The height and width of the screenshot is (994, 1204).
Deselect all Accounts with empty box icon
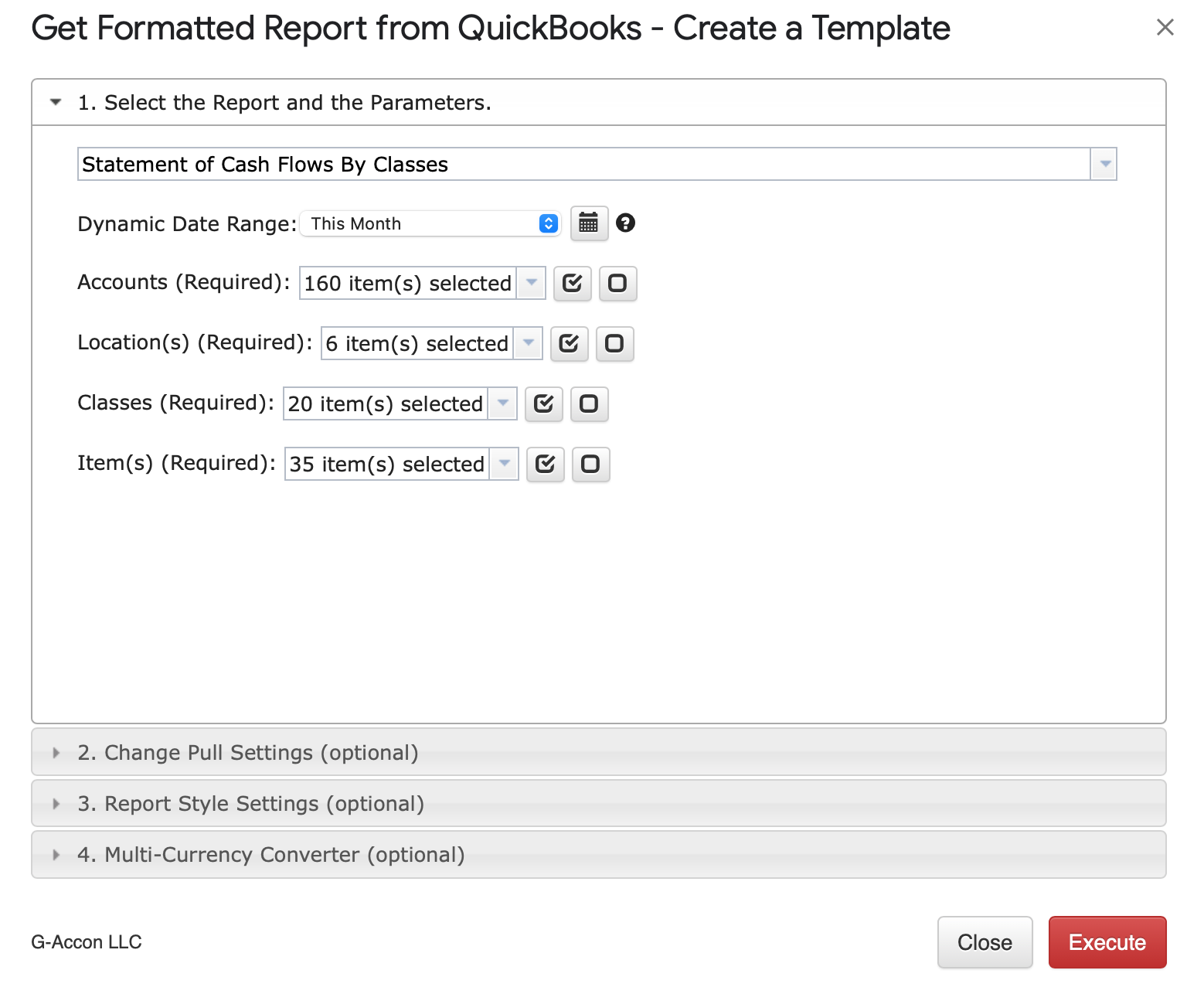pos(617,283)
